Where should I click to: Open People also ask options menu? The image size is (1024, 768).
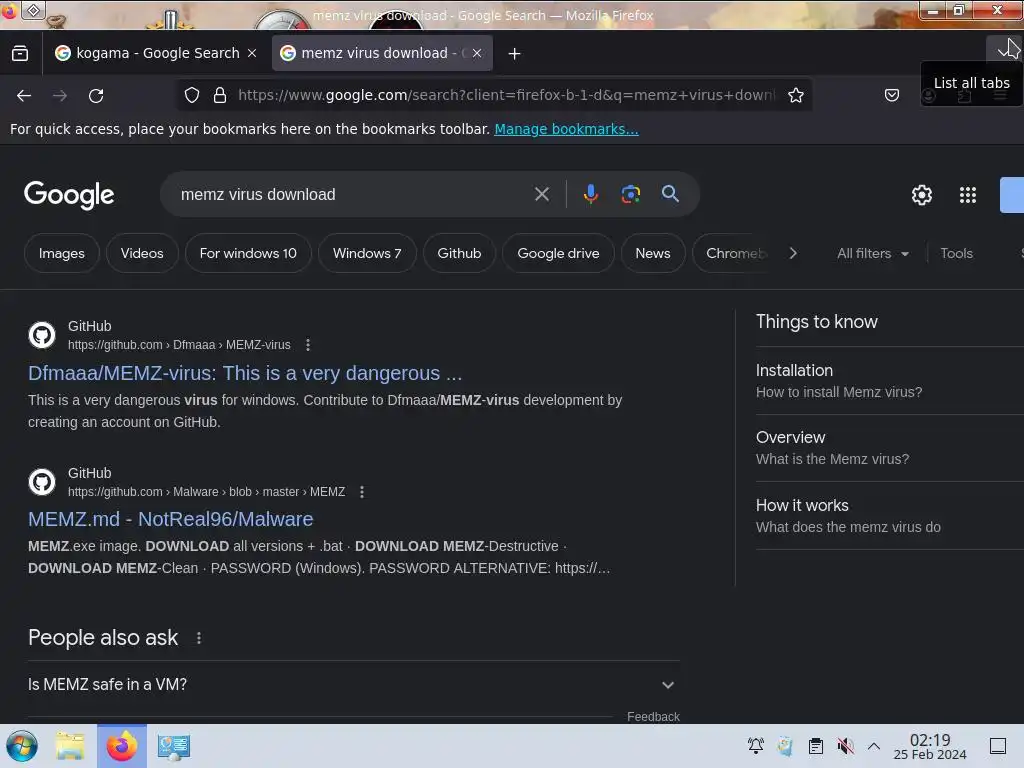(199, 638)
